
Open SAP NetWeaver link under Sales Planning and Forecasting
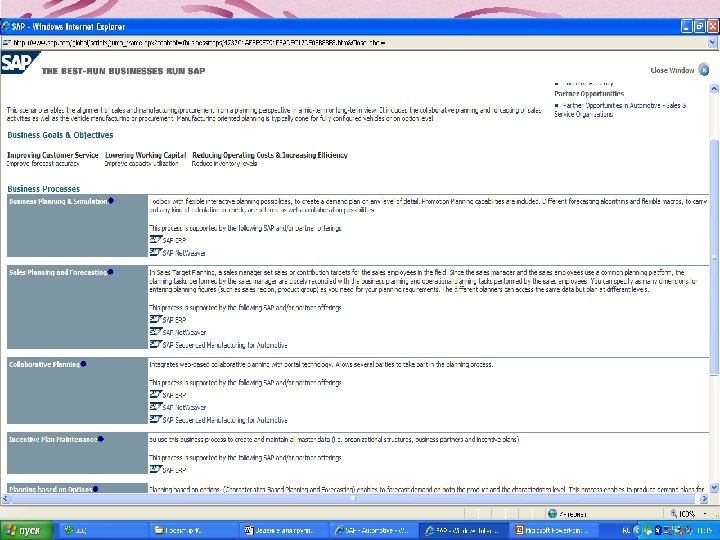[x=184, y=332]
